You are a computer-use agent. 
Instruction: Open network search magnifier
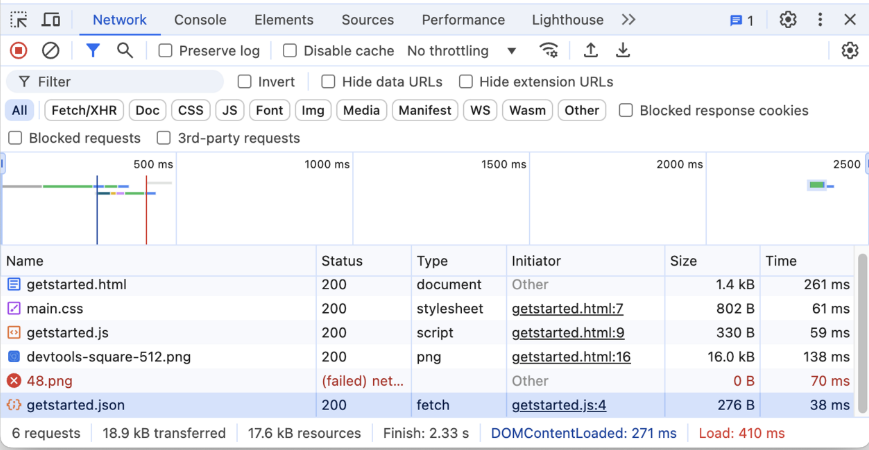125,51
